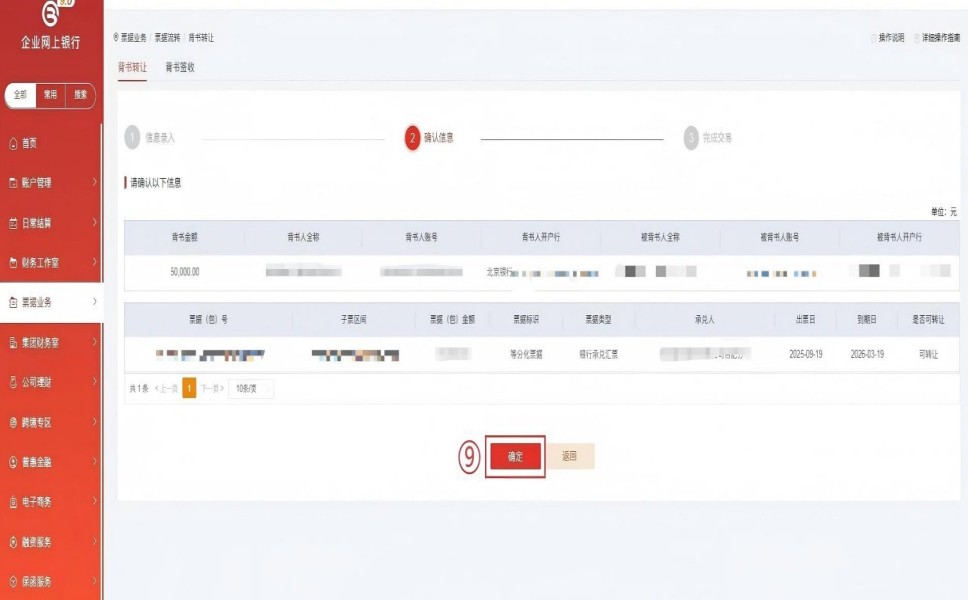This screenshot has width=968, height=600.
Task: Select the 全部 menu filter toggle
Action: [x=21, y=95]
